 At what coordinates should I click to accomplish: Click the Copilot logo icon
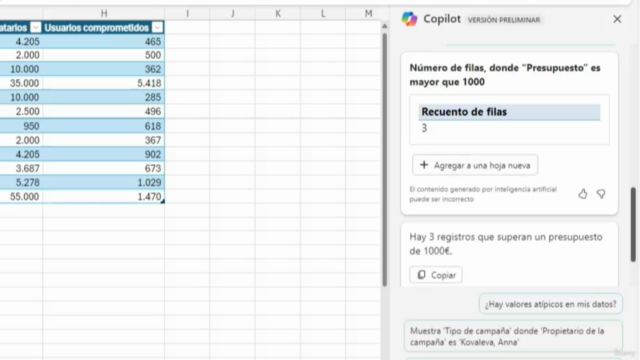click(x=409, y=19)
